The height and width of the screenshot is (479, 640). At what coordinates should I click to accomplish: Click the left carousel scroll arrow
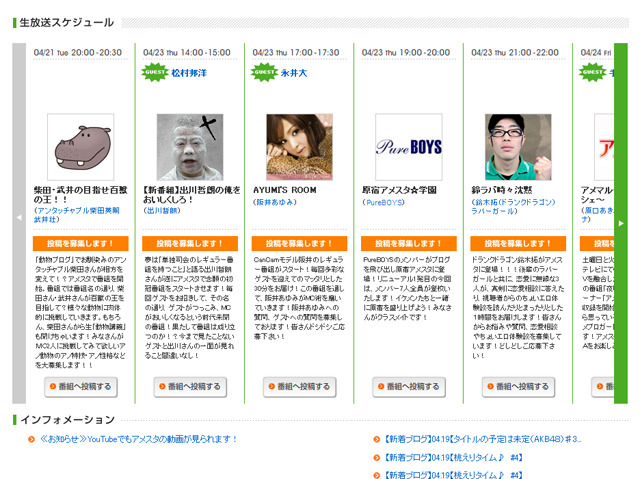(x=18, y=217)
